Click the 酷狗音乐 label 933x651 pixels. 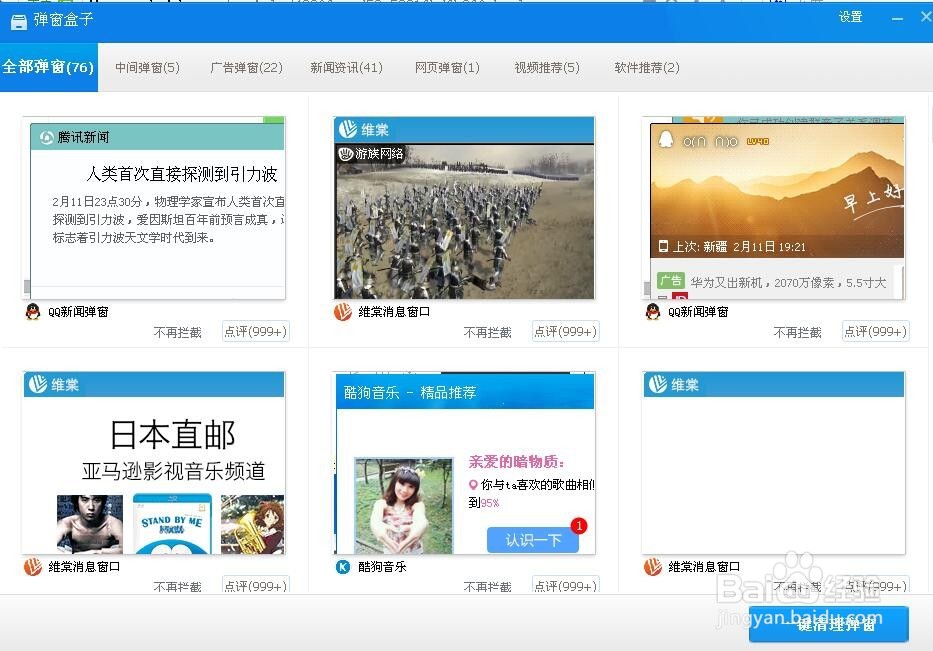382,567
